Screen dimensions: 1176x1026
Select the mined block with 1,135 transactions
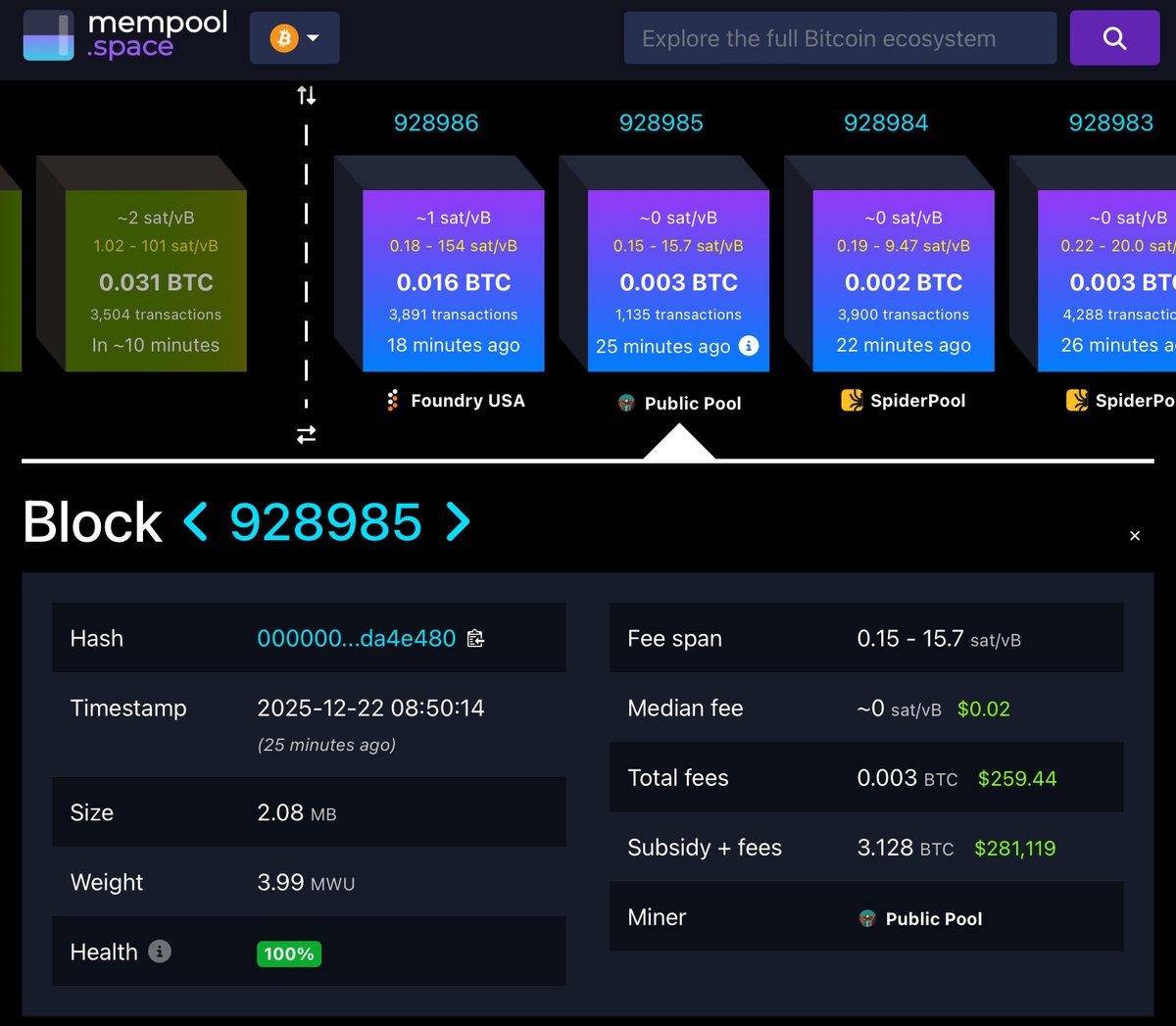tap(678, 281)
